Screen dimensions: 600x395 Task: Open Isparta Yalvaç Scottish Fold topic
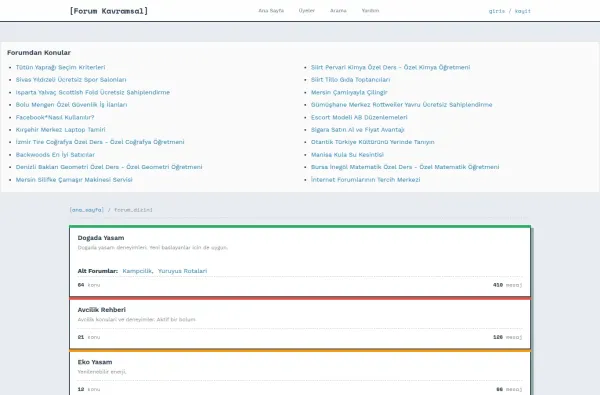point(93,92)
